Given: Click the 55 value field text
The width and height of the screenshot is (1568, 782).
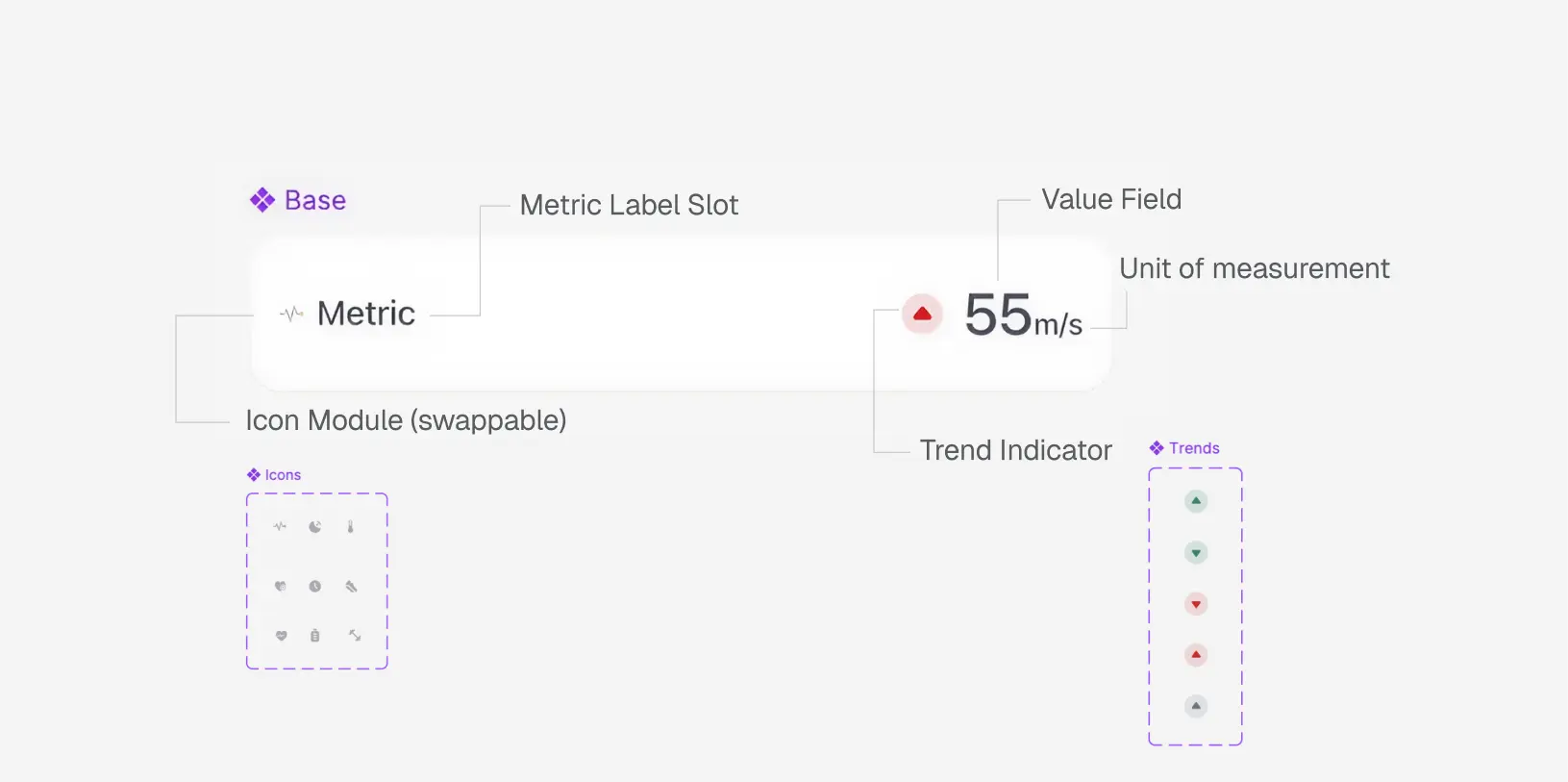Looking at the screenshot, I should pos(998,315).
